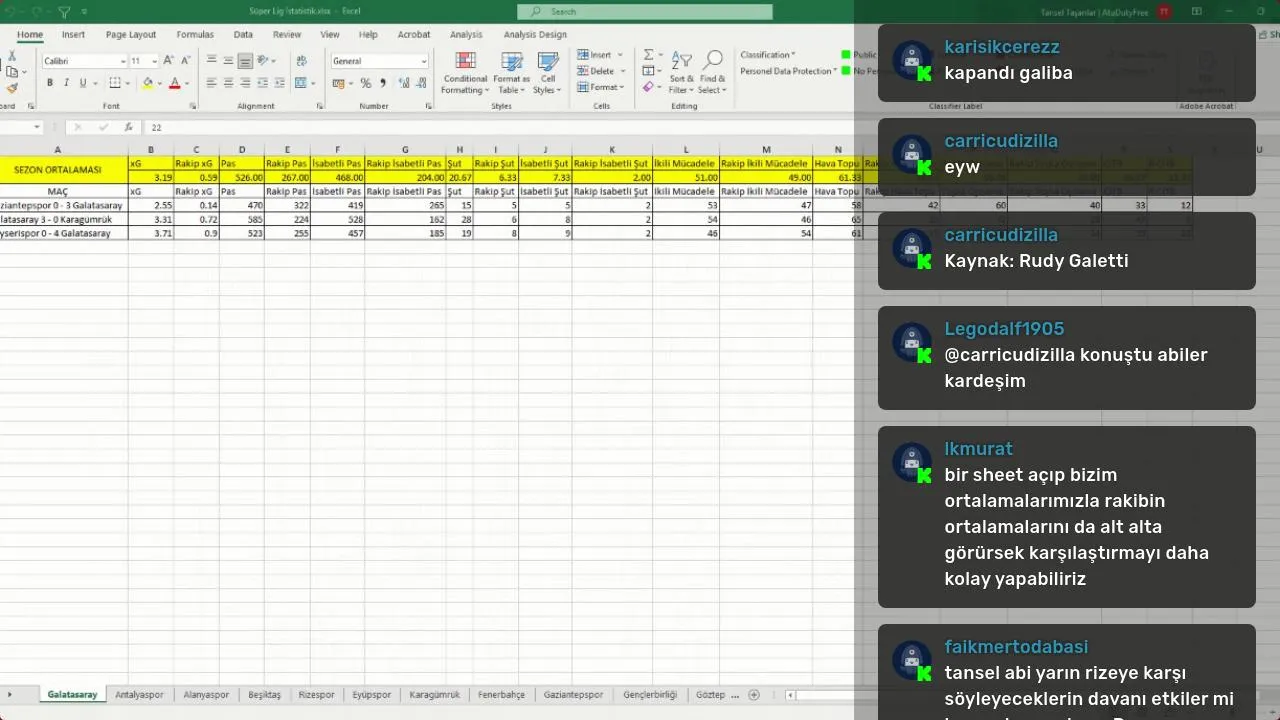Screen dimensions: 1280x720
Task: Click the filter funnel in title bar
Action: pos(64,12)
